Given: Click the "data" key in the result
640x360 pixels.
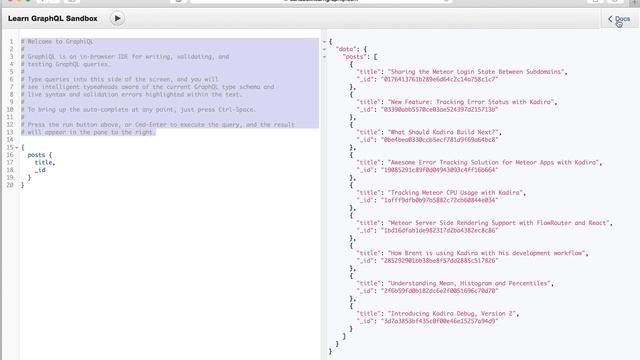Looking at the screenshot, I should click(x=345, y=49).
